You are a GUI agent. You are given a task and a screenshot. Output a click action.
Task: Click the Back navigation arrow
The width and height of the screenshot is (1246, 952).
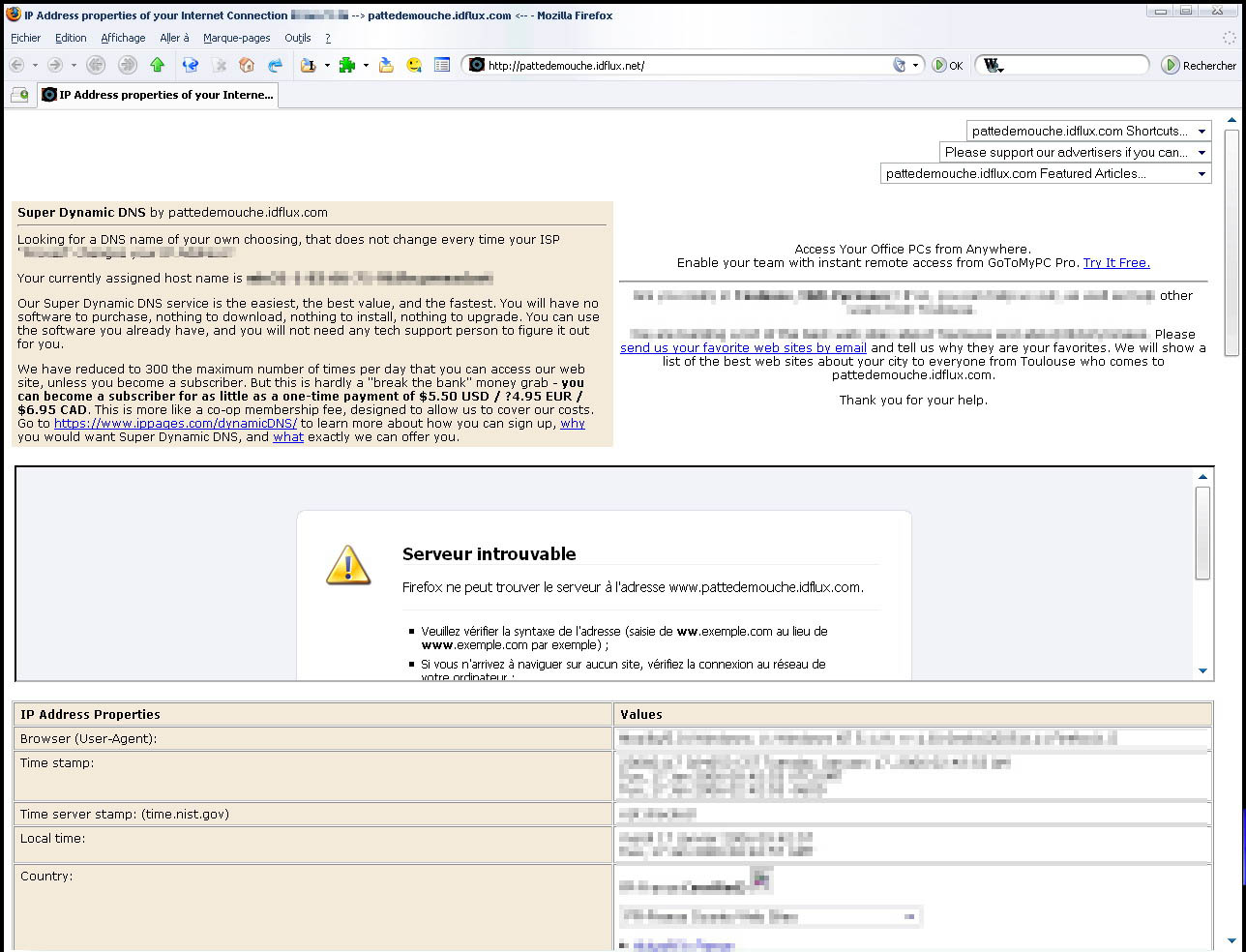(16, 65)
